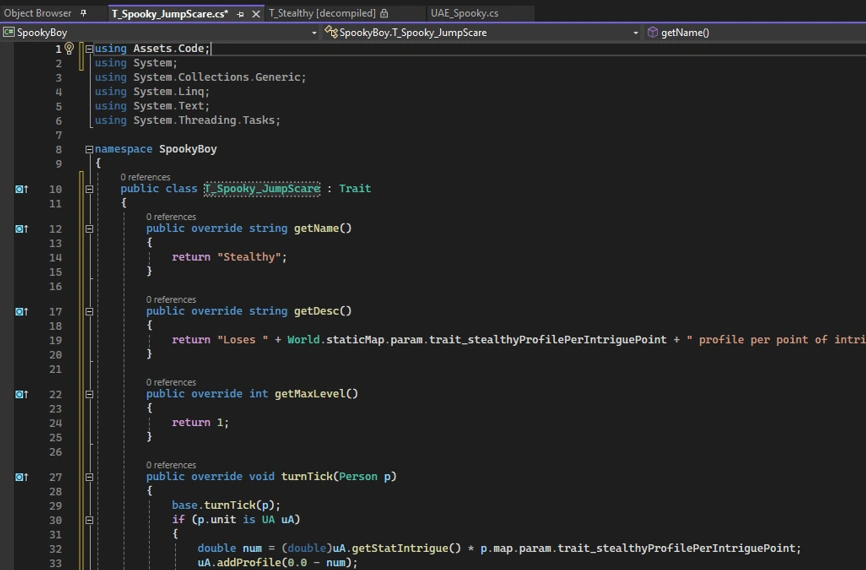Close the T_Spooky_JumpScare.cs tab
Image resolution: width=866 pixels, height=570 pixels.
pyautogui.click(x=256, y=14)
